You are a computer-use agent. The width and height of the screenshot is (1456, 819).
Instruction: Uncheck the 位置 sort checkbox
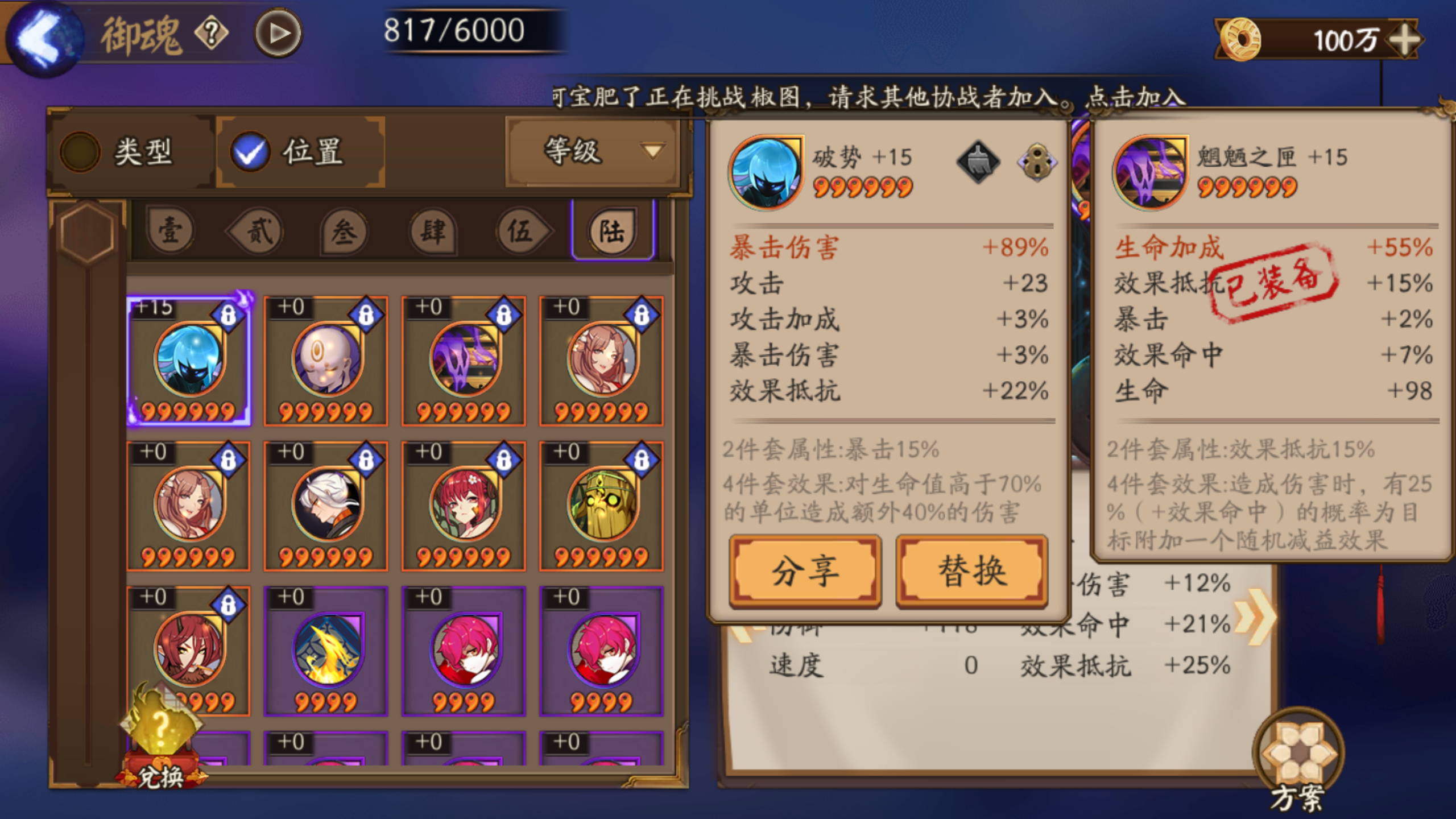point(250,152)
